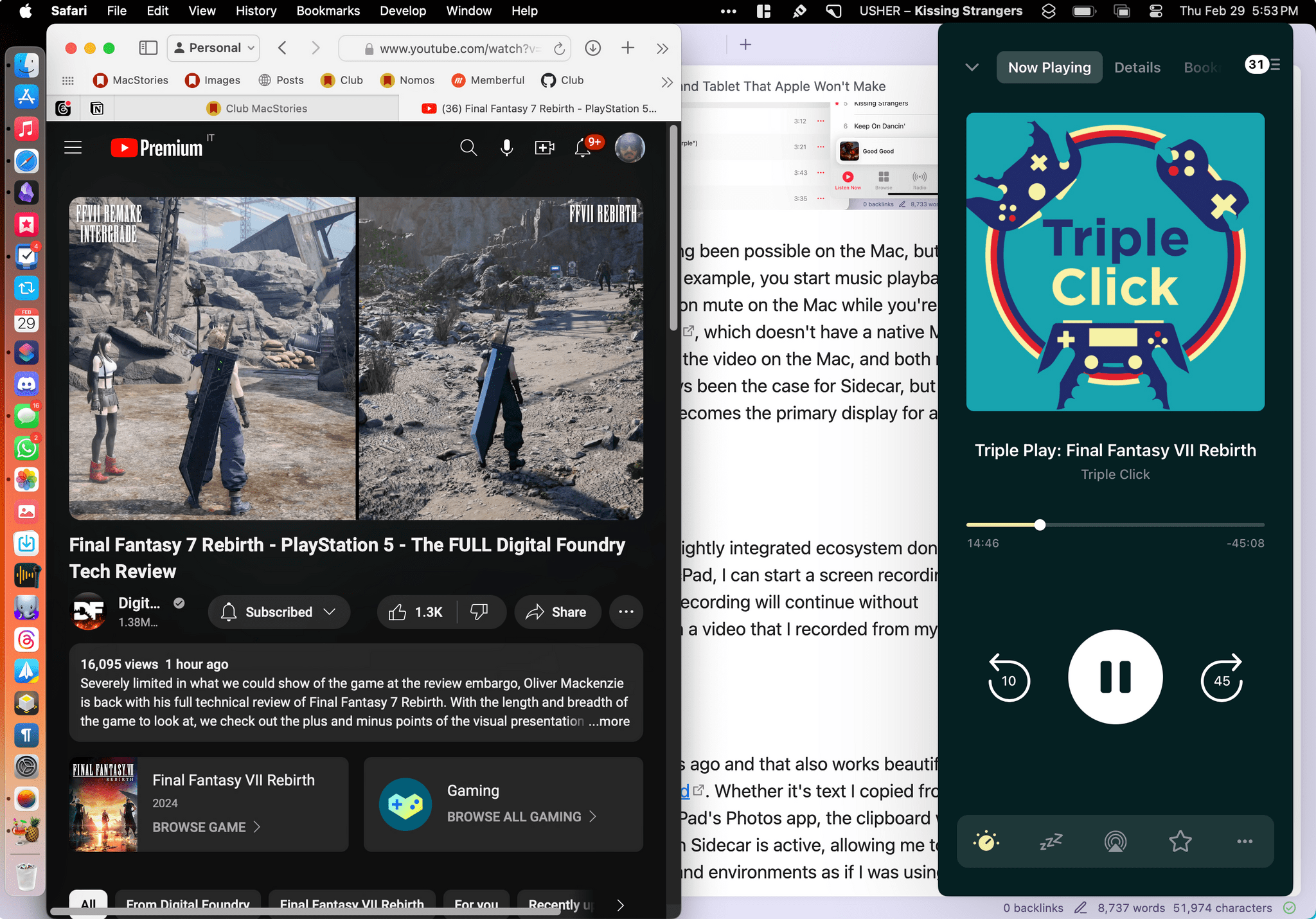Like the Final Fantasy video
1316x919 pixels.
[x=416, y=612]
